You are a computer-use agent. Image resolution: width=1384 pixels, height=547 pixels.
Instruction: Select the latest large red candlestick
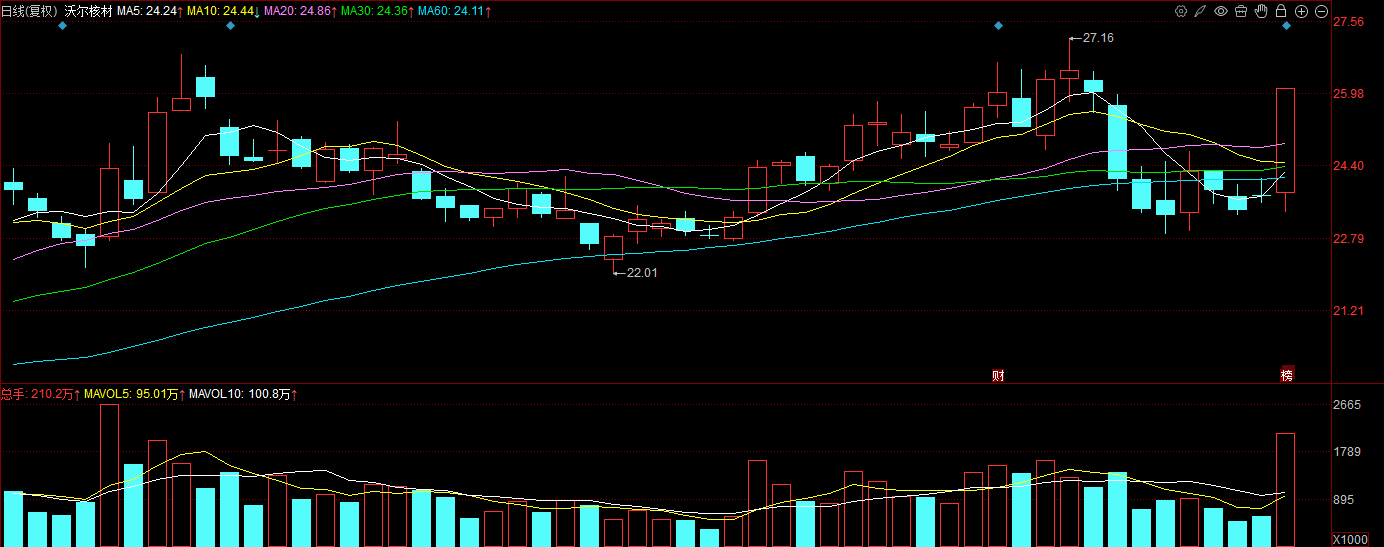pyautogui.click(x=1286, y=140)
